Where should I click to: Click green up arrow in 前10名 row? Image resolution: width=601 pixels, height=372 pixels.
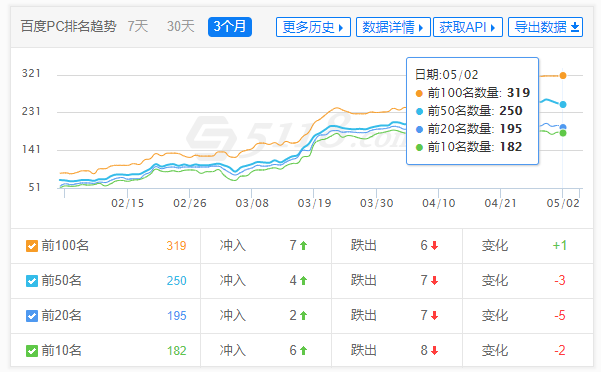point(304,351)
